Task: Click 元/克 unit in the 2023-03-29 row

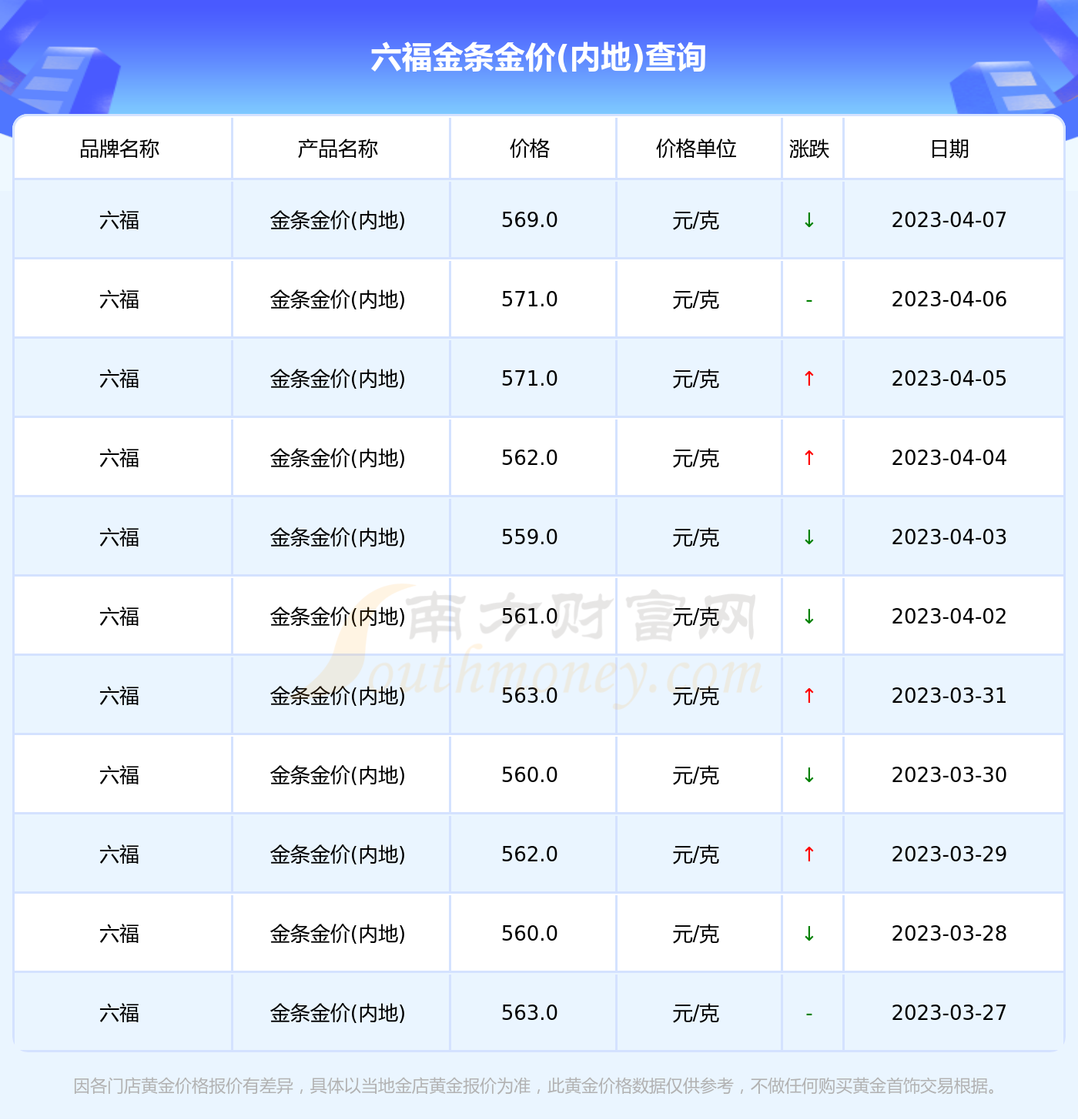Action: pyautogui.click(x=696, y=855)
